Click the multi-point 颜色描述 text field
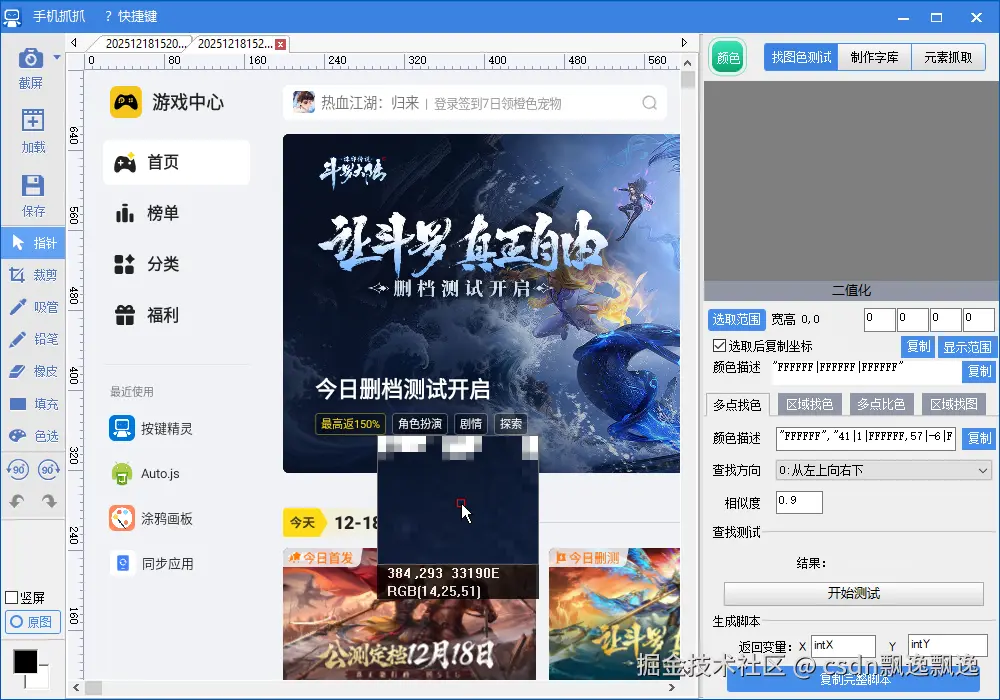 (x=865, y=438)
